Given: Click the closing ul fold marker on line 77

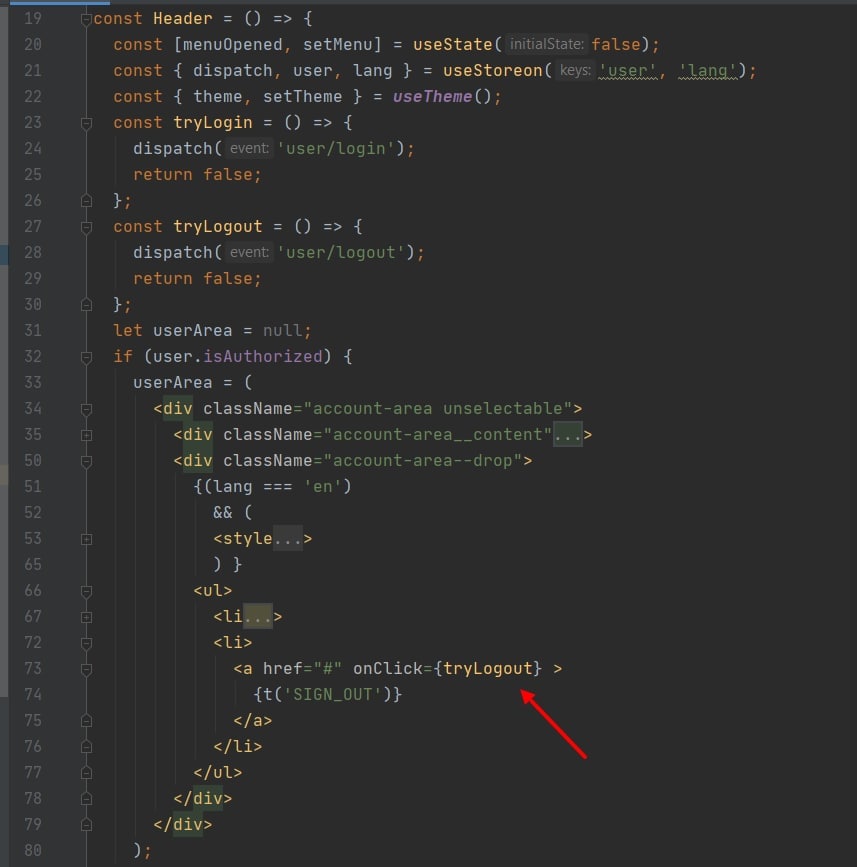Looking at the screenshot, I should point(86,772).
